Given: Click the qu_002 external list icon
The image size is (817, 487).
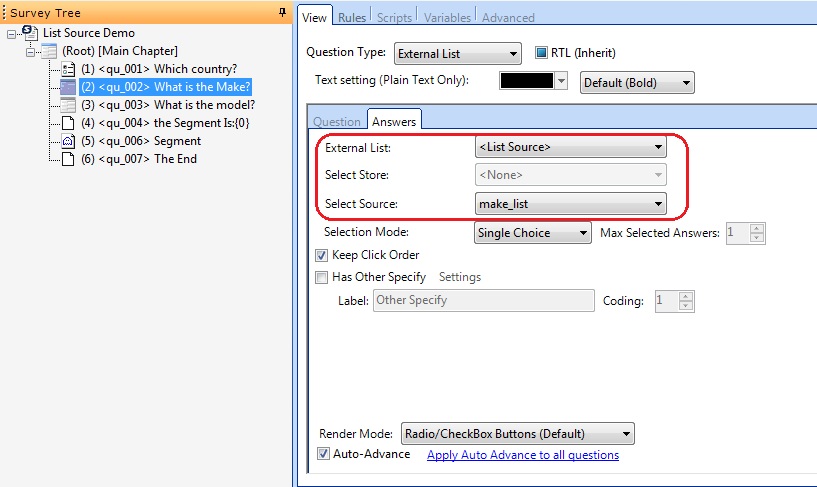Looking at the screenshot, I should coord(68,87).
